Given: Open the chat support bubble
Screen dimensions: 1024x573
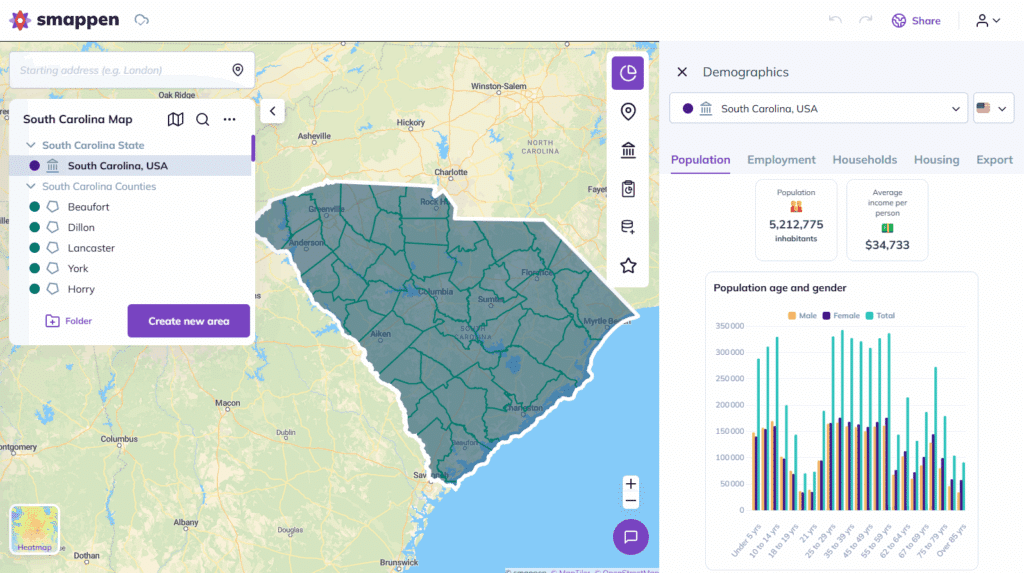Looking at the screenshot, I should (x=630, y=537).
